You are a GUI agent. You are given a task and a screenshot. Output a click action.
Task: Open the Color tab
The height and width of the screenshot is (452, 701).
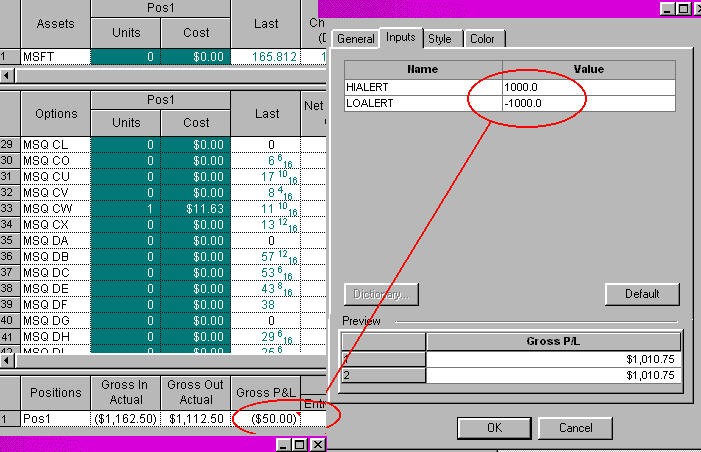481,39
